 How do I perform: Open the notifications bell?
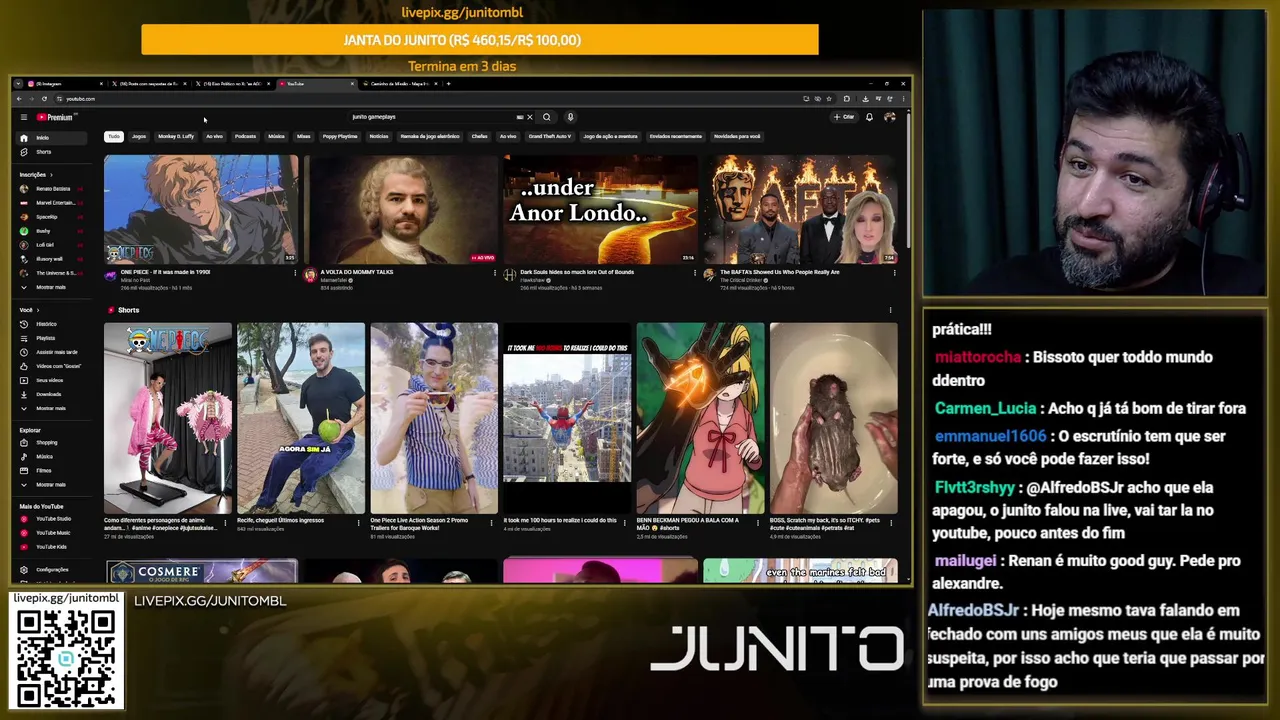tap(869, 117)
